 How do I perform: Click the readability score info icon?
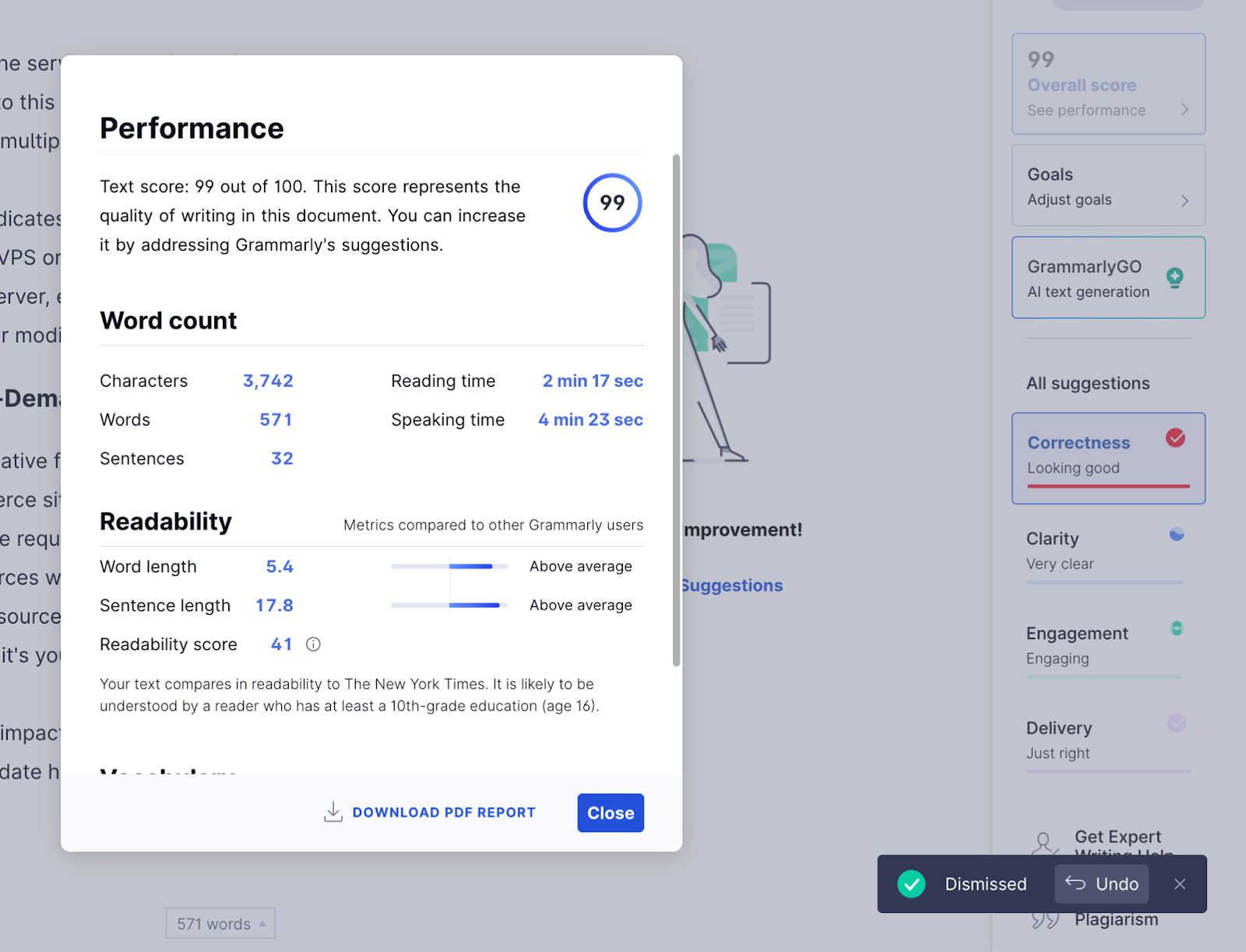point(313,645)
